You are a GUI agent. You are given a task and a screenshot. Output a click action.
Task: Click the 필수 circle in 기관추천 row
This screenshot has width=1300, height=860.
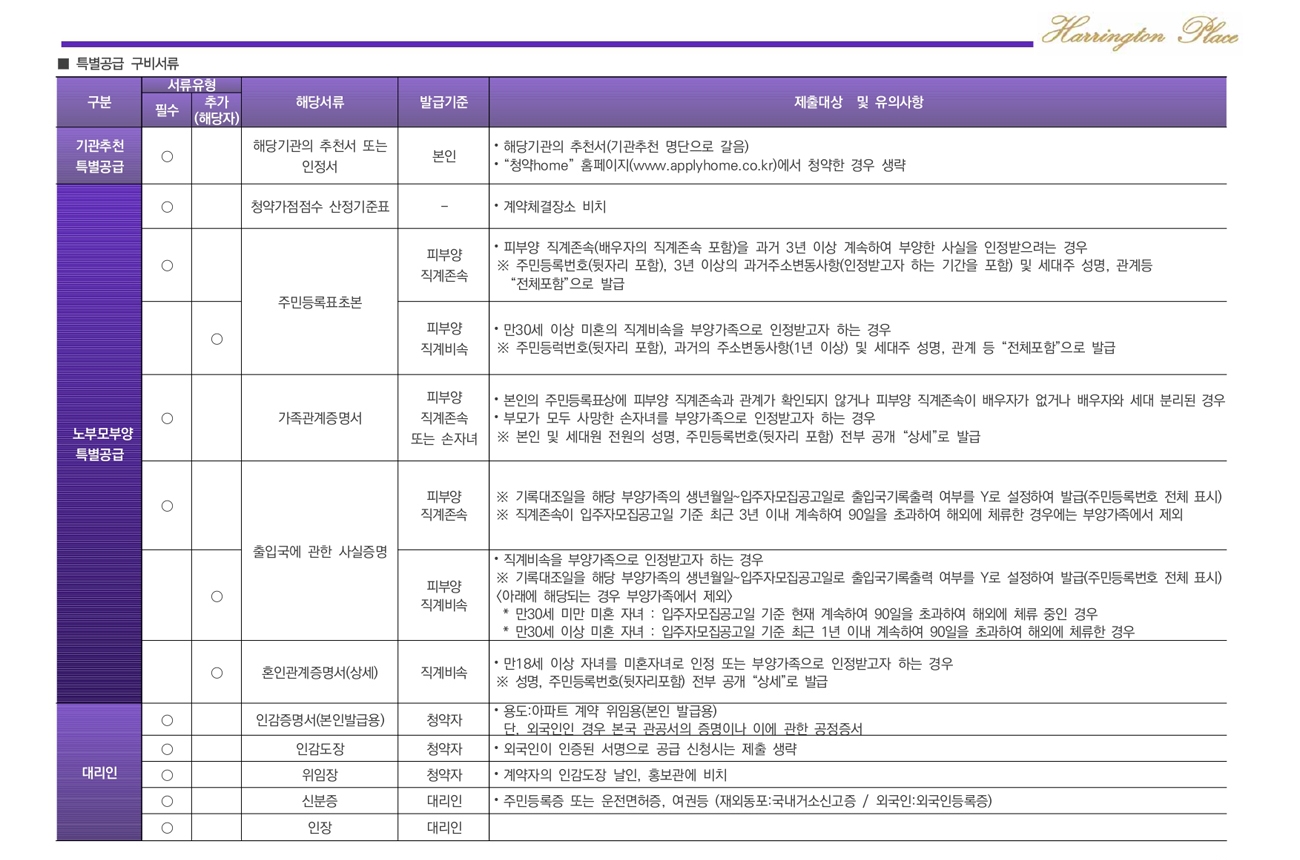[167, 156]
